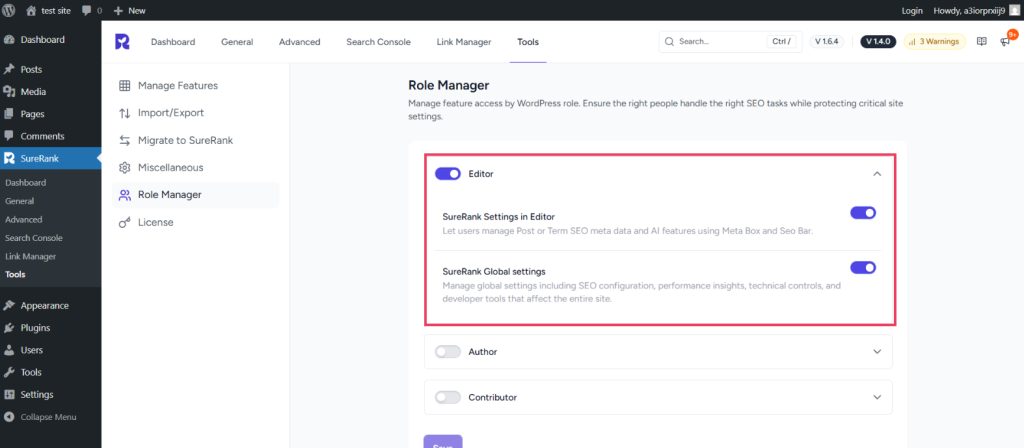Click the Media icon in the sidebar

[x=9, y=91]
